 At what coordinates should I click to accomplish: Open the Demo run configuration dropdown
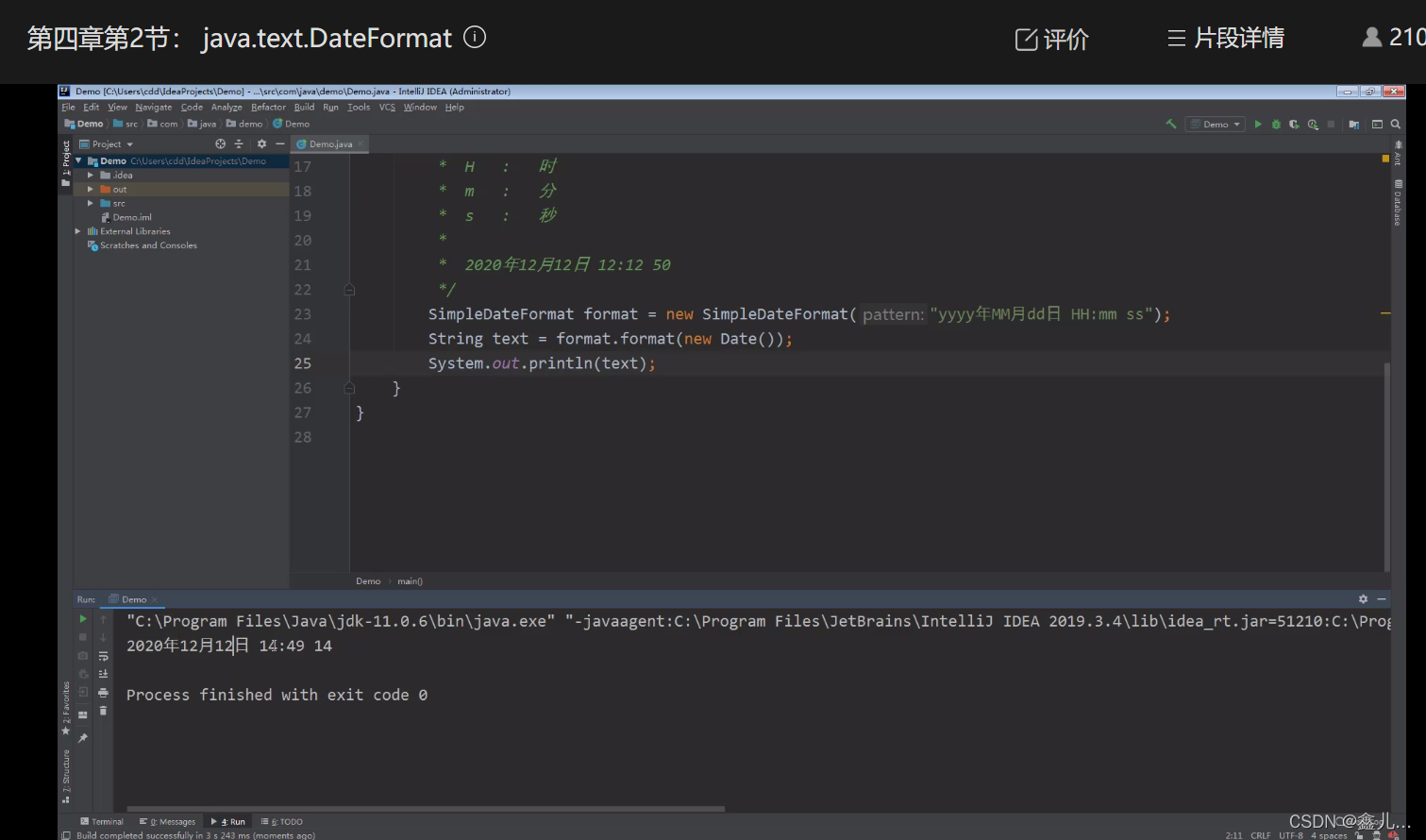[x=1216, y=124]
